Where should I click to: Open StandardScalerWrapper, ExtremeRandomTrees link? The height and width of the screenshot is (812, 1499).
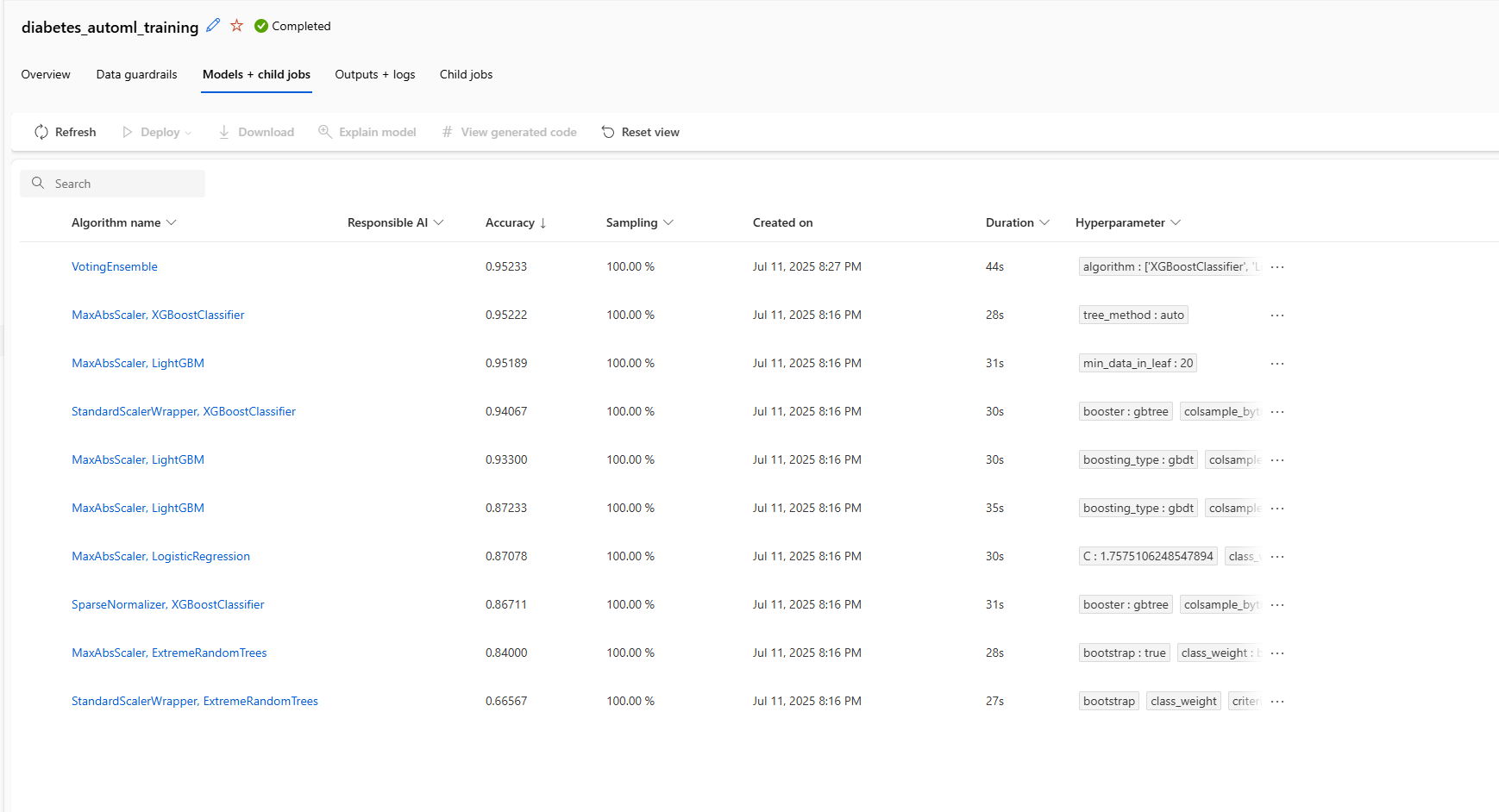tap(195, 701)
